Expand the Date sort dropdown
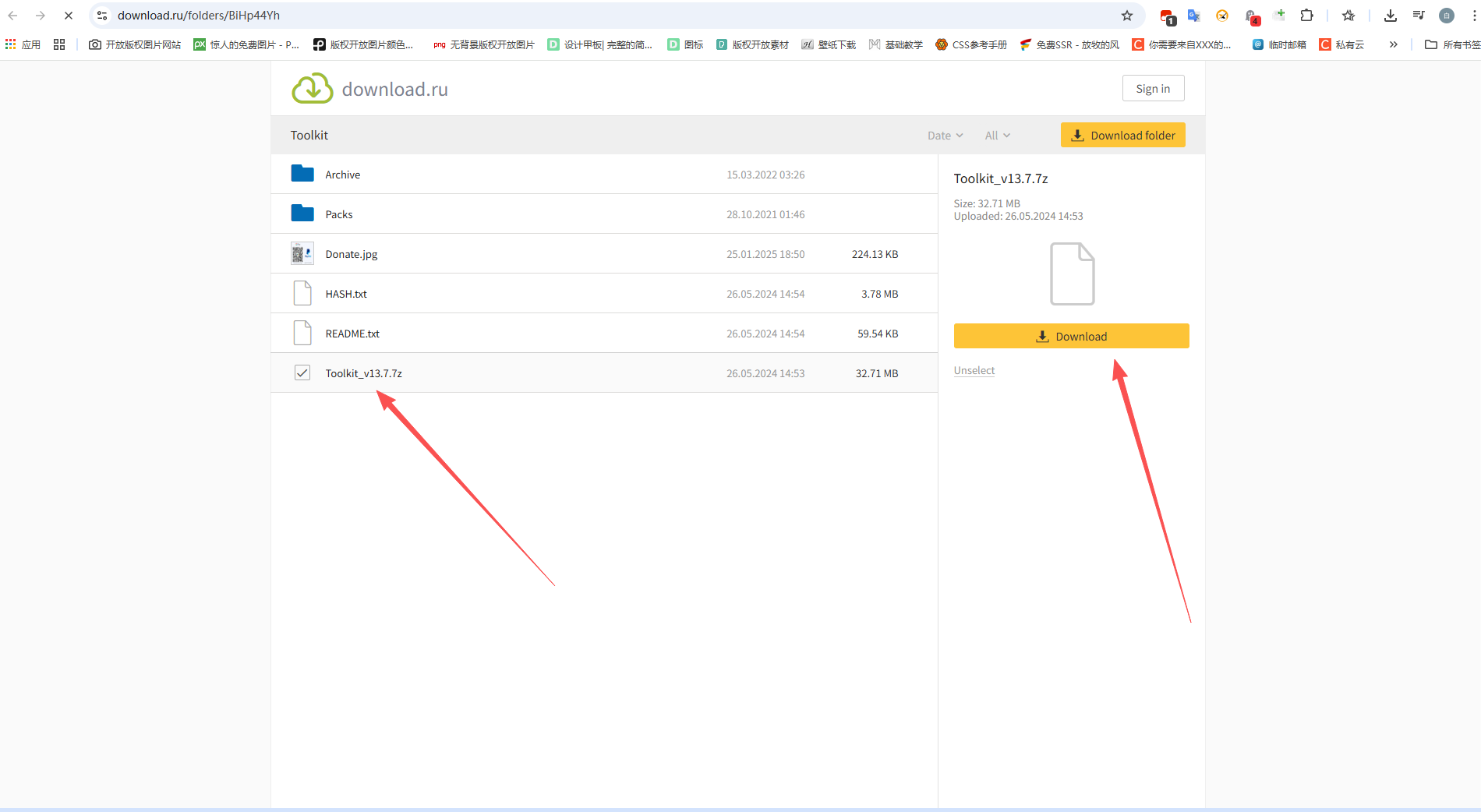Viewport: 1481px width, 812px height. coord(945,136)
